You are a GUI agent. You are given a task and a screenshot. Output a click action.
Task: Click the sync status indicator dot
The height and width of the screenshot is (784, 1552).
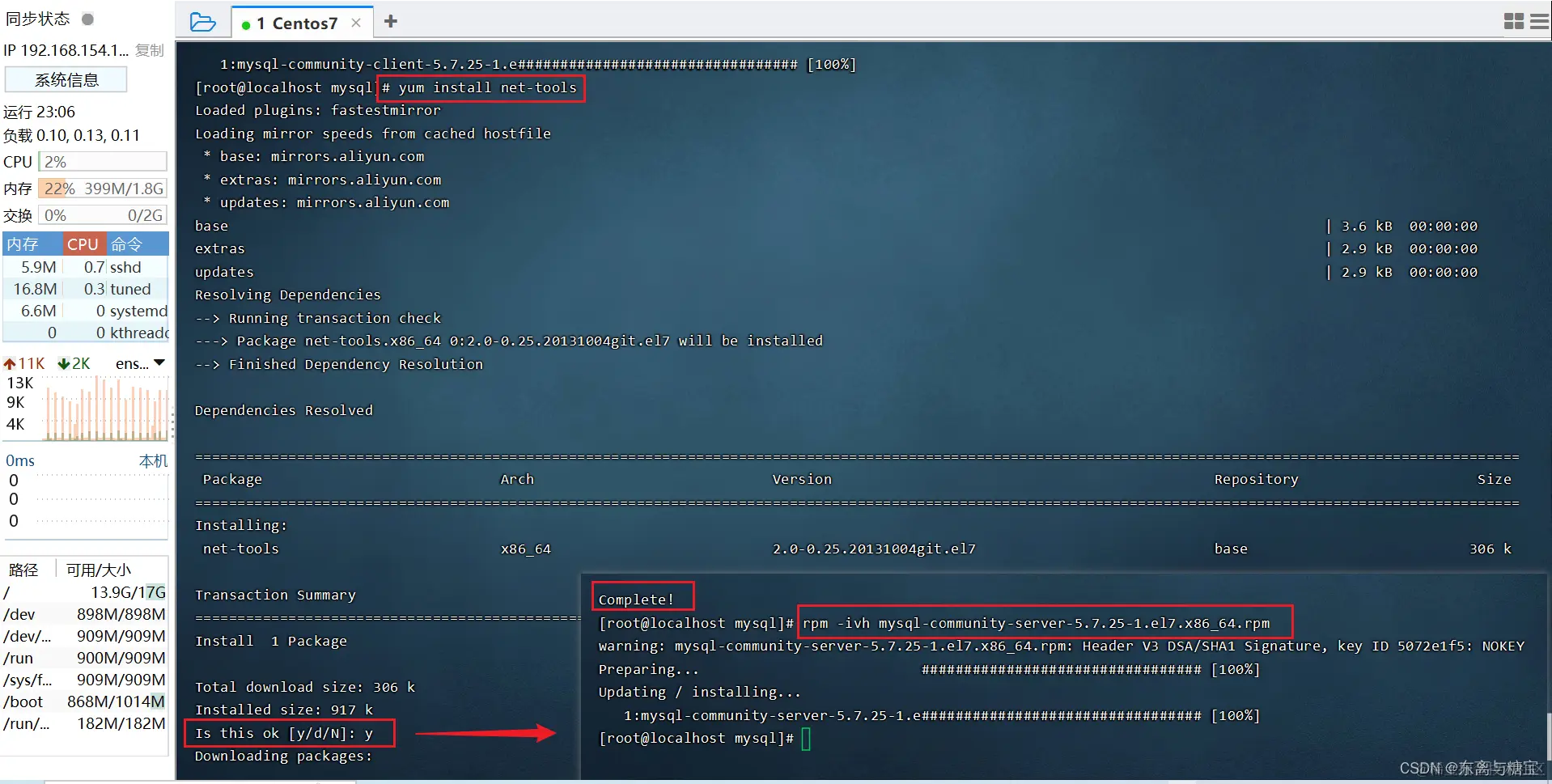click(88, 19)
